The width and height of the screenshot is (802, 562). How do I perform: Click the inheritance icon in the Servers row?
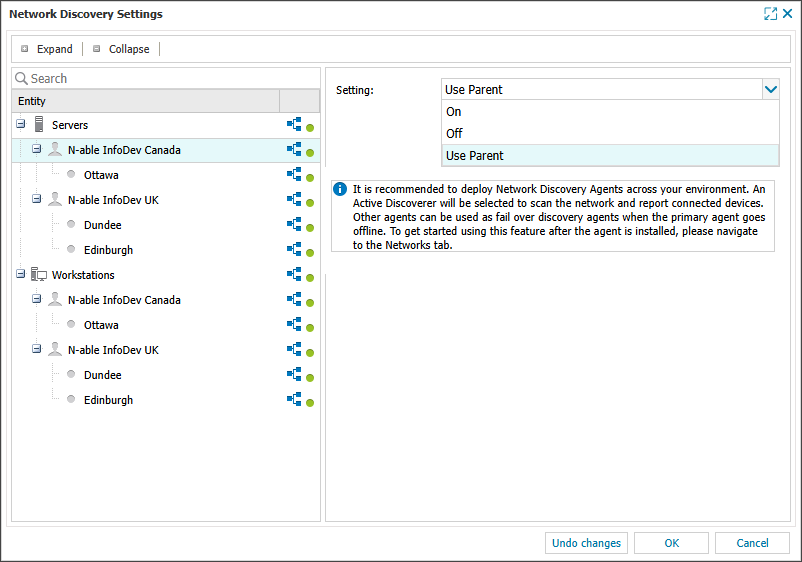pos(294,124)
